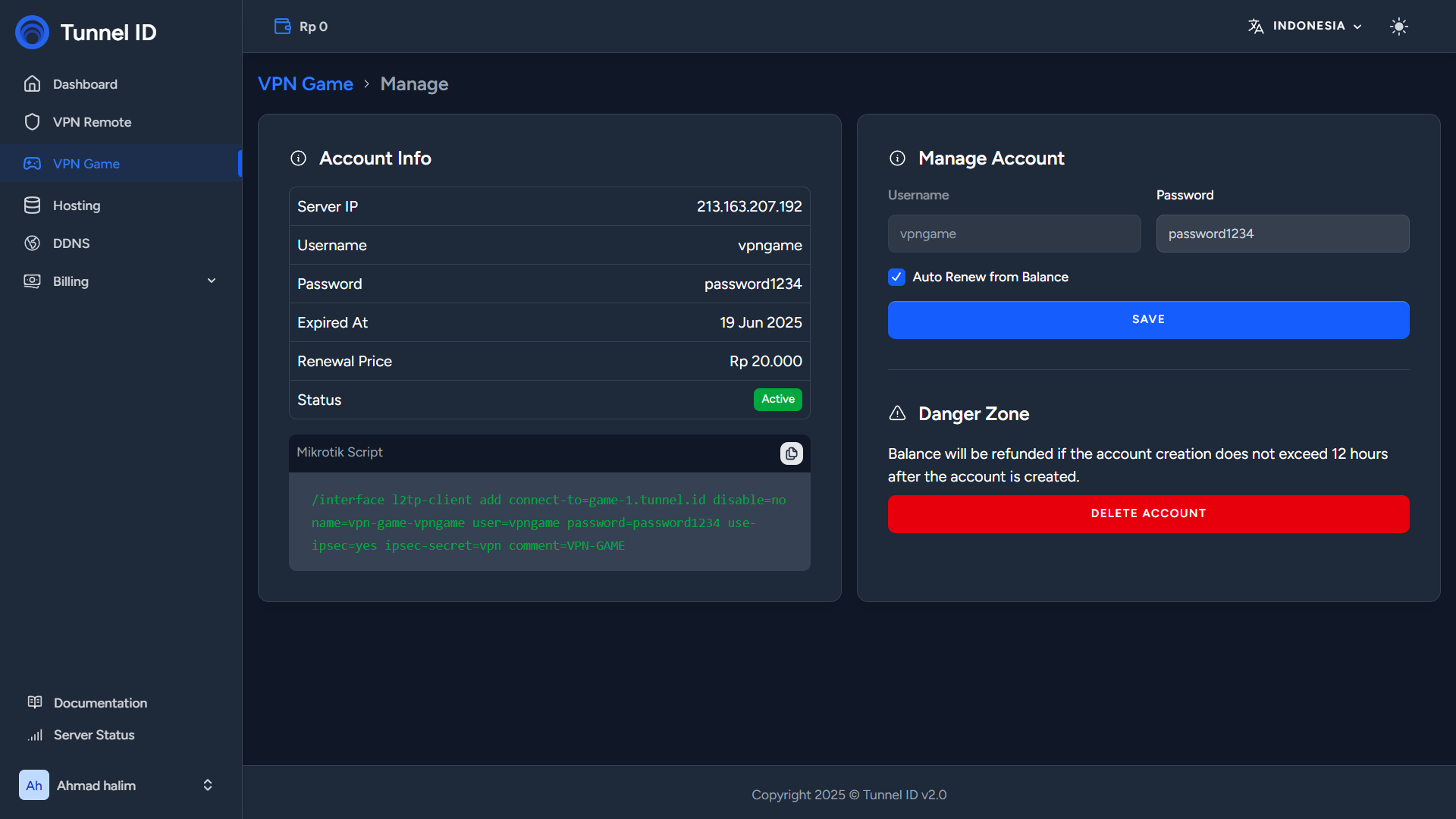Click the VPN Game breadcrumb link
The width and height of the screenshot is (1456, 819).
[x=306, y=84]
